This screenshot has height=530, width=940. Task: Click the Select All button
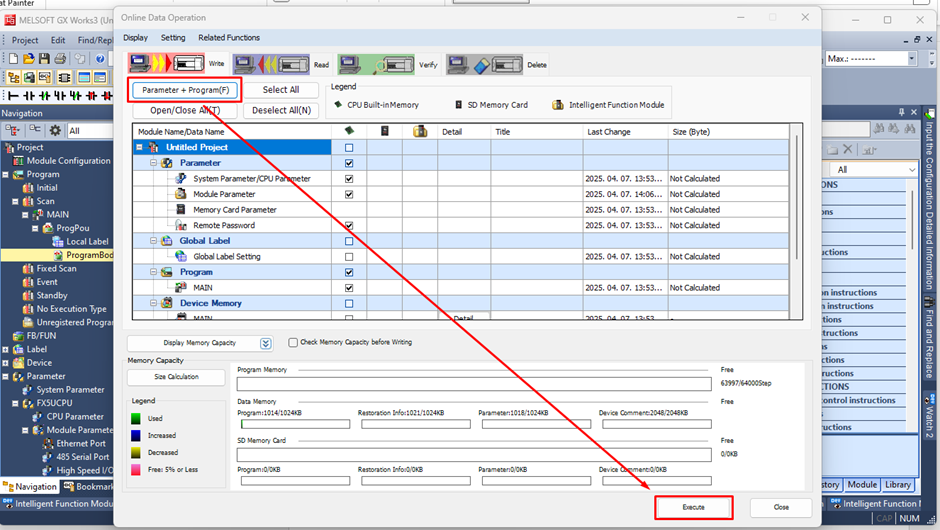tap(281, 89)
